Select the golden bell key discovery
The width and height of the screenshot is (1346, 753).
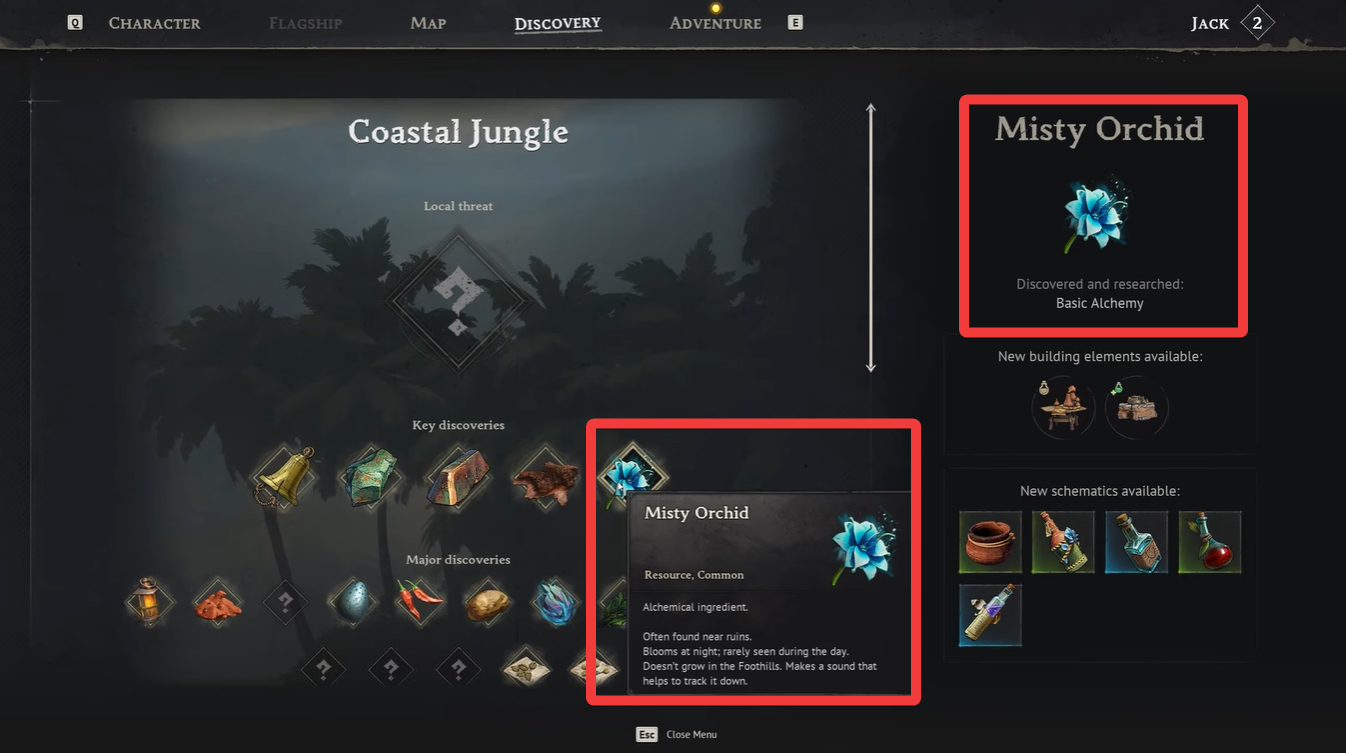[284, 477]
